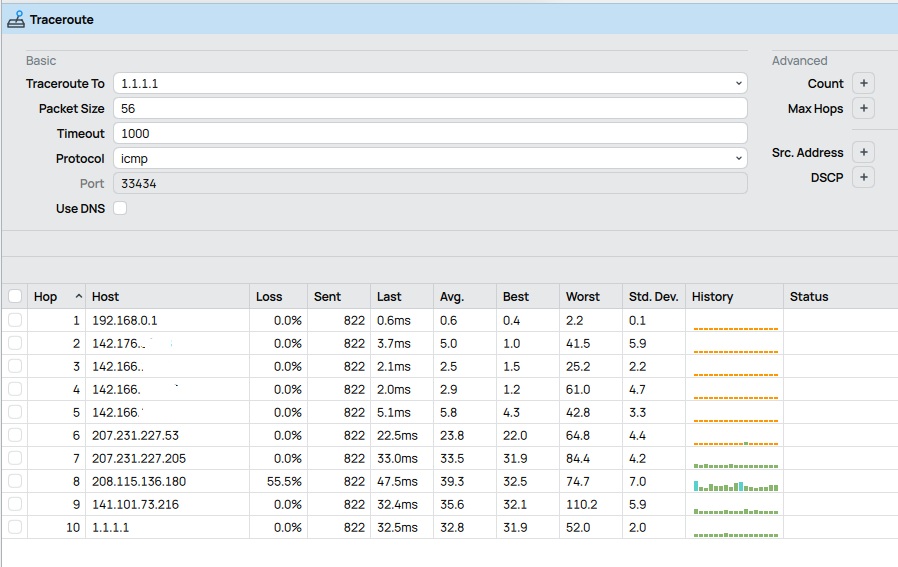Sort by Std. Dev. column header
The width and height of the screenshot is (898, 567).
tap(653, 297)
